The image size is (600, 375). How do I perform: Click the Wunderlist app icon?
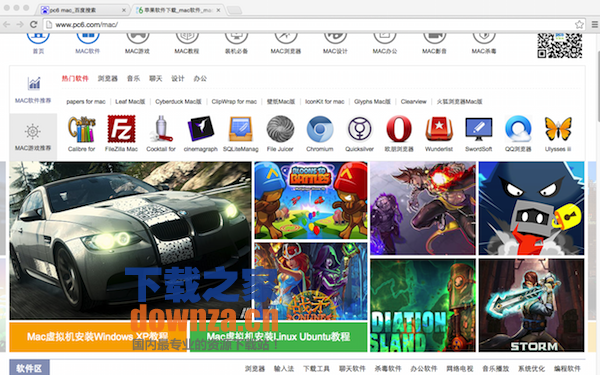(x=439, y=129)
